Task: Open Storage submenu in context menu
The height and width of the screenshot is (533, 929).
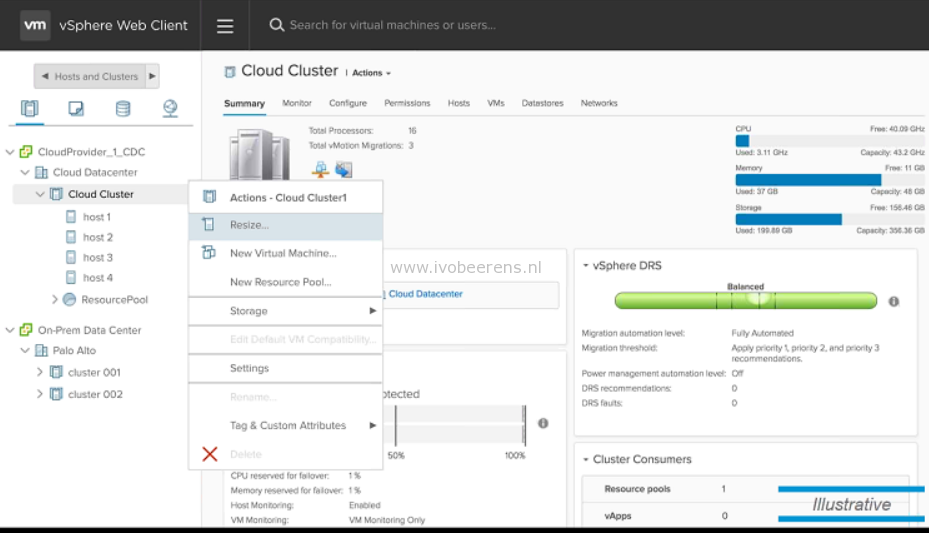Action: pyautogui.click(x=286, y=311)
